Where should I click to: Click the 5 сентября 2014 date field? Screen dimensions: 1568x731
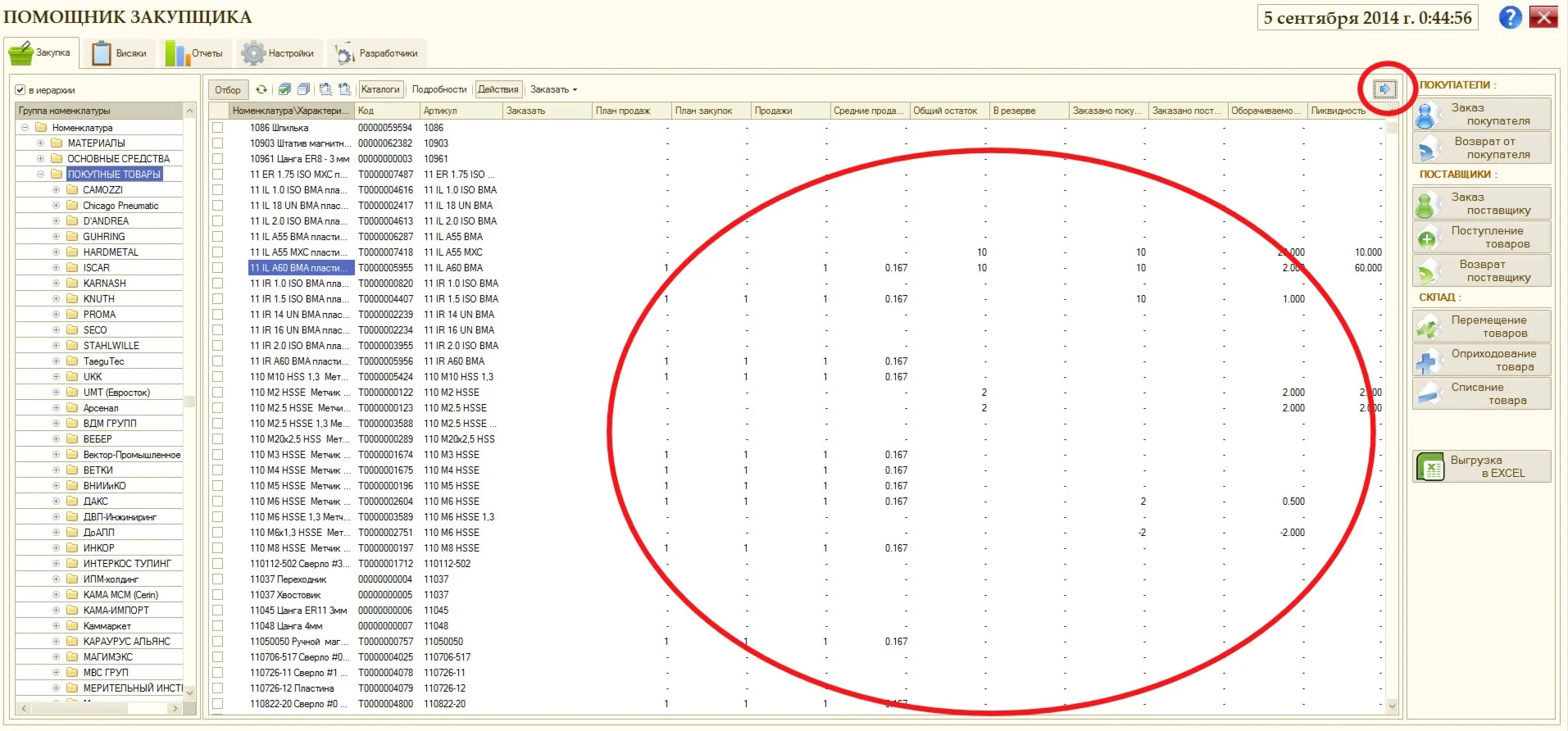(x=1367, y=18)
